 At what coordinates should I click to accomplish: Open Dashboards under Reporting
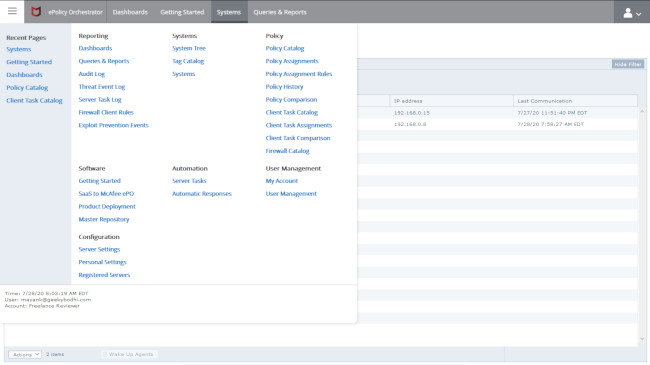[95, 48]
